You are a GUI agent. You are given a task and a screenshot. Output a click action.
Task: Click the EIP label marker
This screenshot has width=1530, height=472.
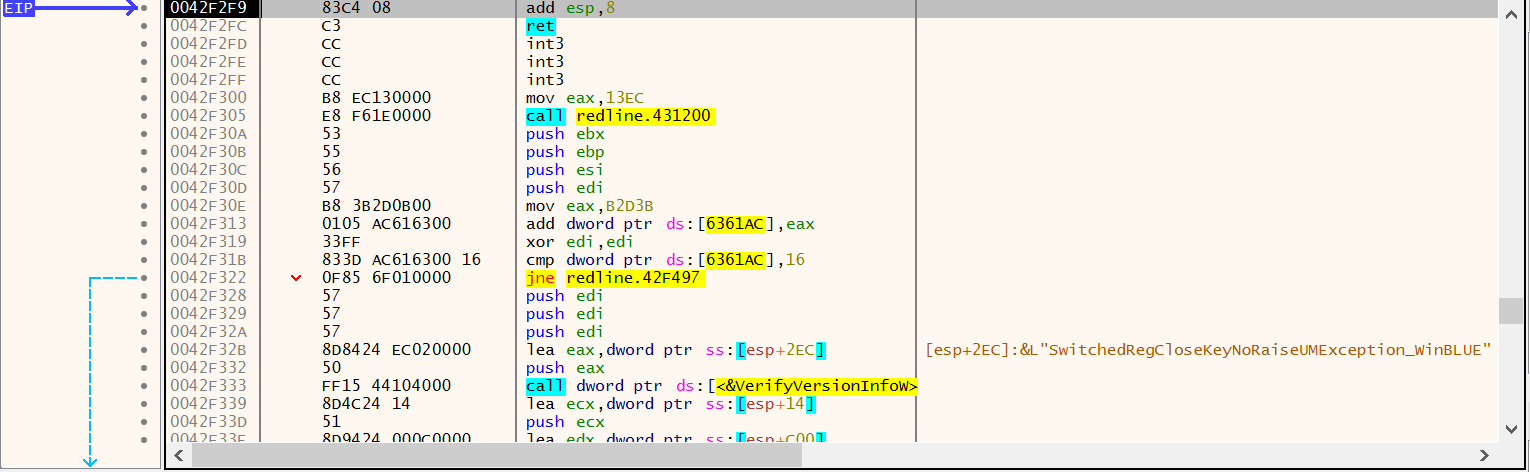(20, 8)
